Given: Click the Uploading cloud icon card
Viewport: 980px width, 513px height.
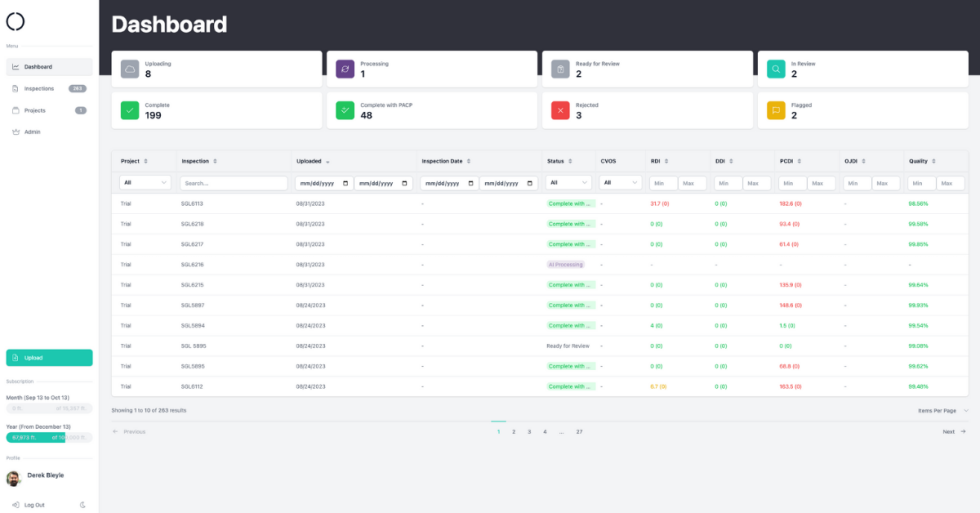Looking at the screenshot, I should point(130,69).
